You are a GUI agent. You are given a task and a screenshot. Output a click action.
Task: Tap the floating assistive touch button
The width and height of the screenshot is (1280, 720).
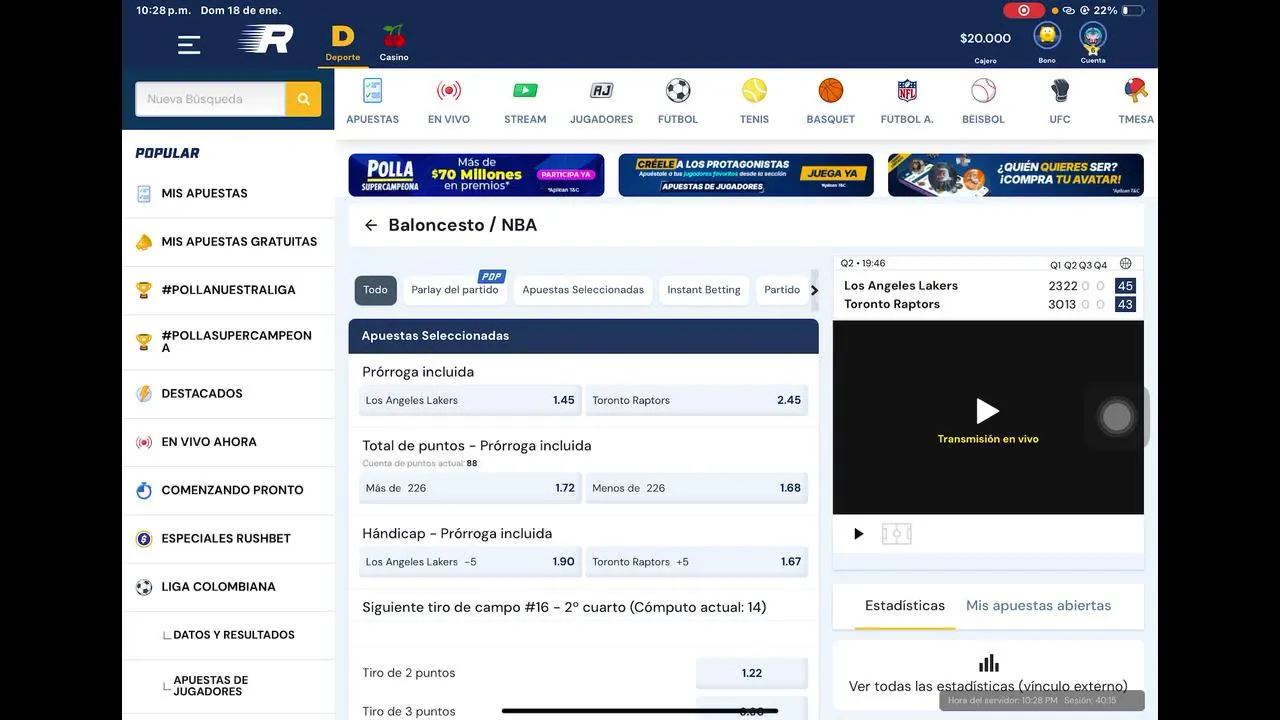[1117, 417]
